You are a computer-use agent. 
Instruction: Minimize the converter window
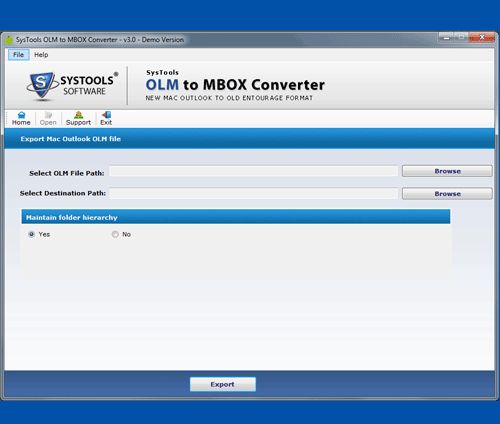447,38
